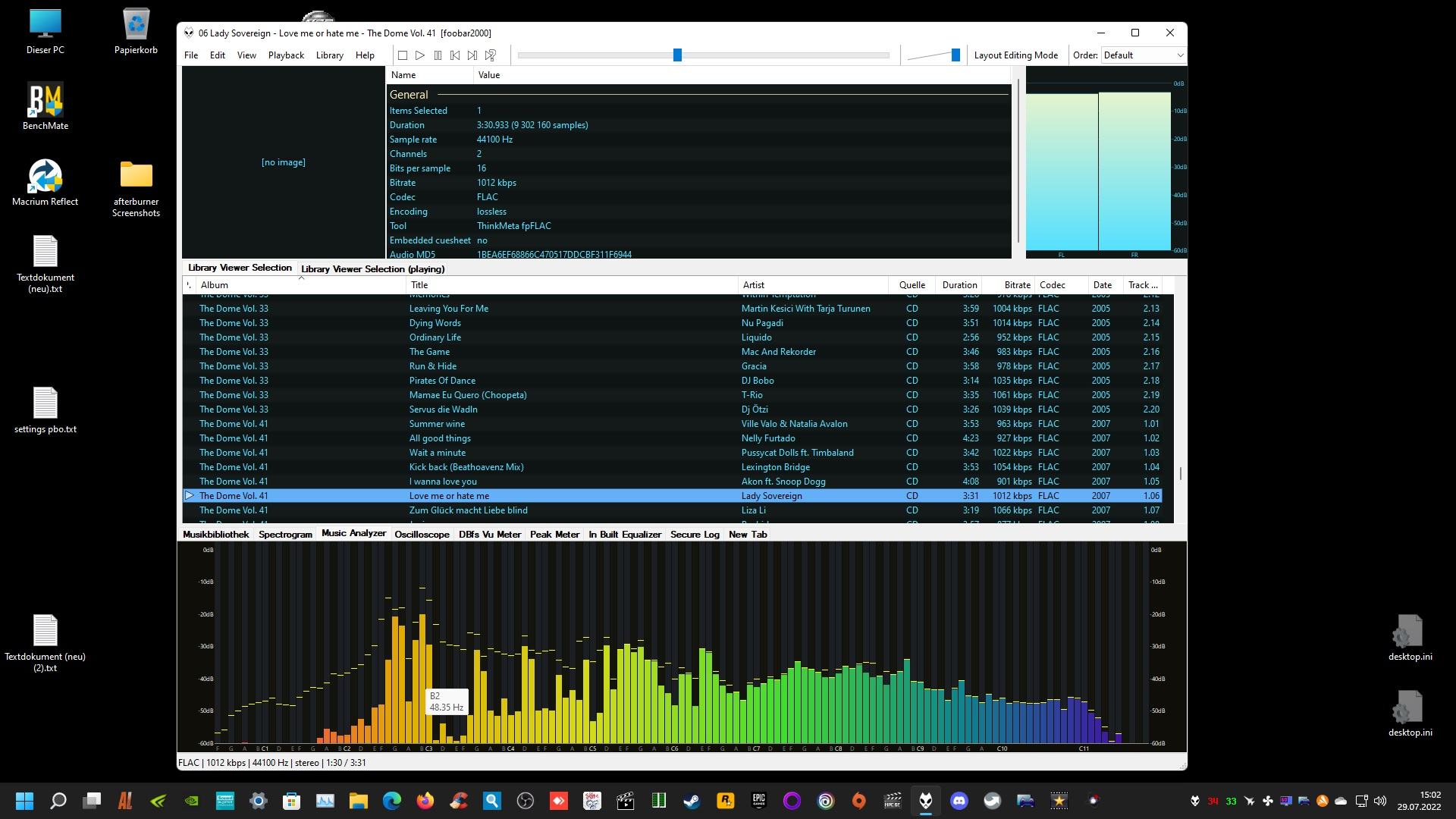This screenshot has height=819, width=1456.
Task: Click the Sample rate value 44100 Hz
Action: [x=494, y=140]
